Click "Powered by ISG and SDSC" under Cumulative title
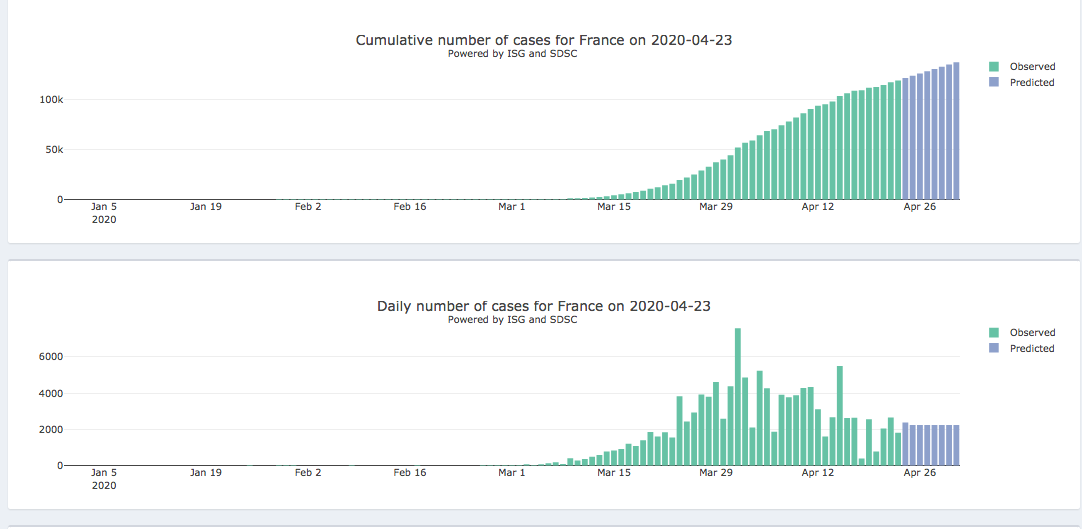The width and height of the screenshot is (1082, 529). [x=512, y=54]
